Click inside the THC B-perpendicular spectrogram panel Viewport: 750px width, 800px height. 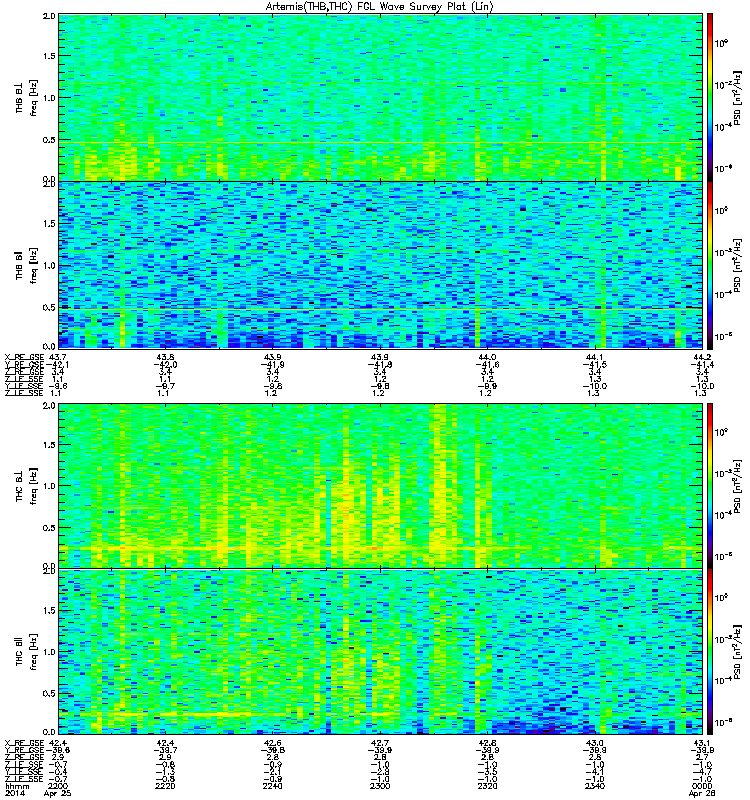[x=381, y=486]
